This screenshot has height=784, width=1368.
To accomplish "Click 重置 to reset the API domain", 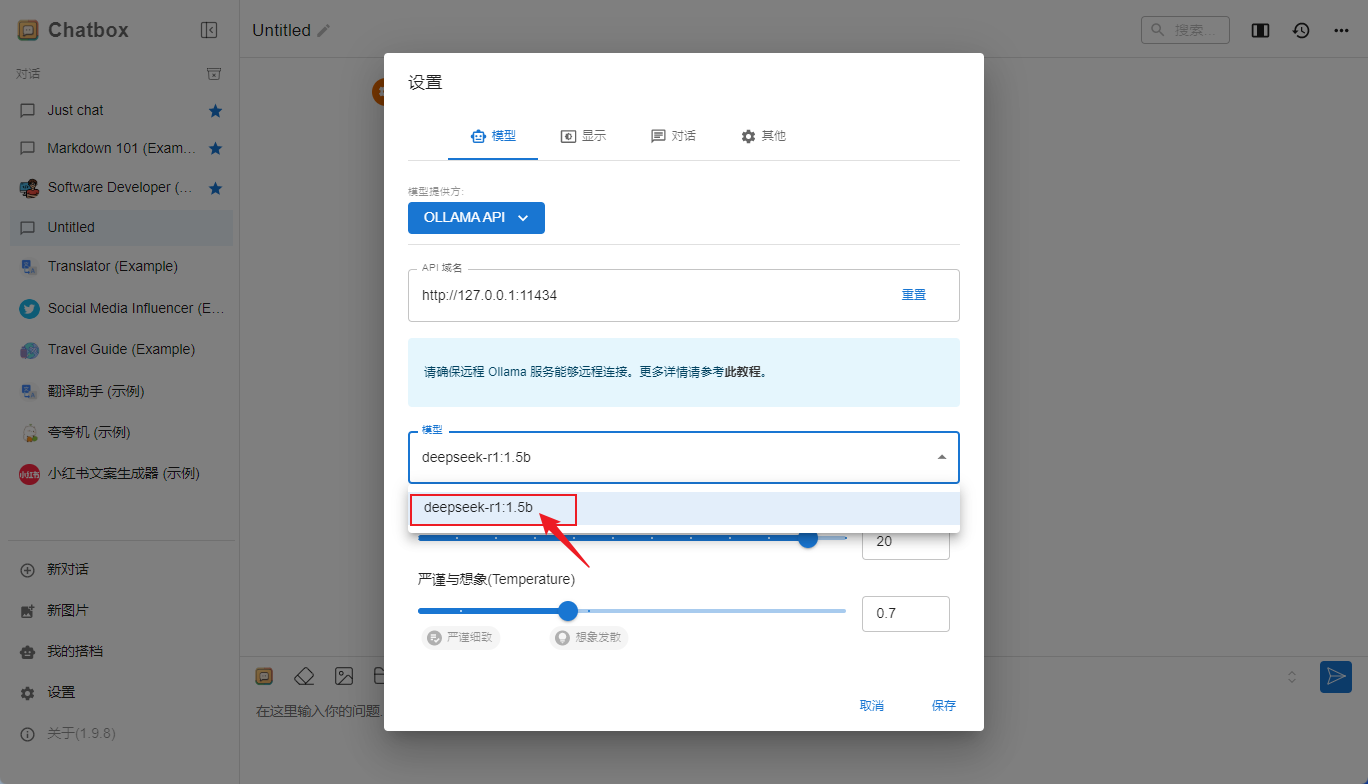I will coord(914,295).
